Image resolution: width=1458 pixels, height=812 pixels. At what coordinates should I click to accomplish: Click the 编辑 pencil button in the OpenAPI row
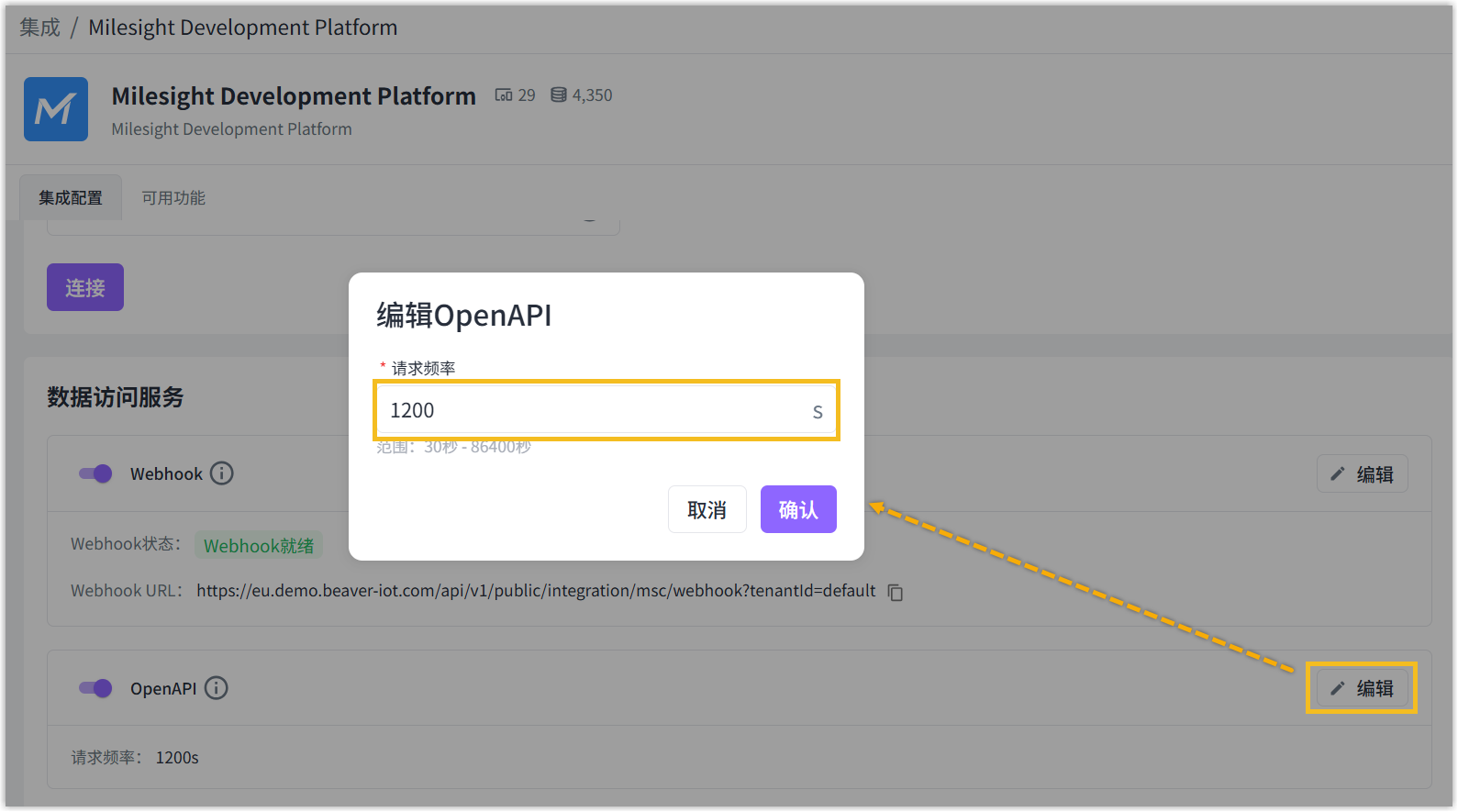(x=1362, y=688)
